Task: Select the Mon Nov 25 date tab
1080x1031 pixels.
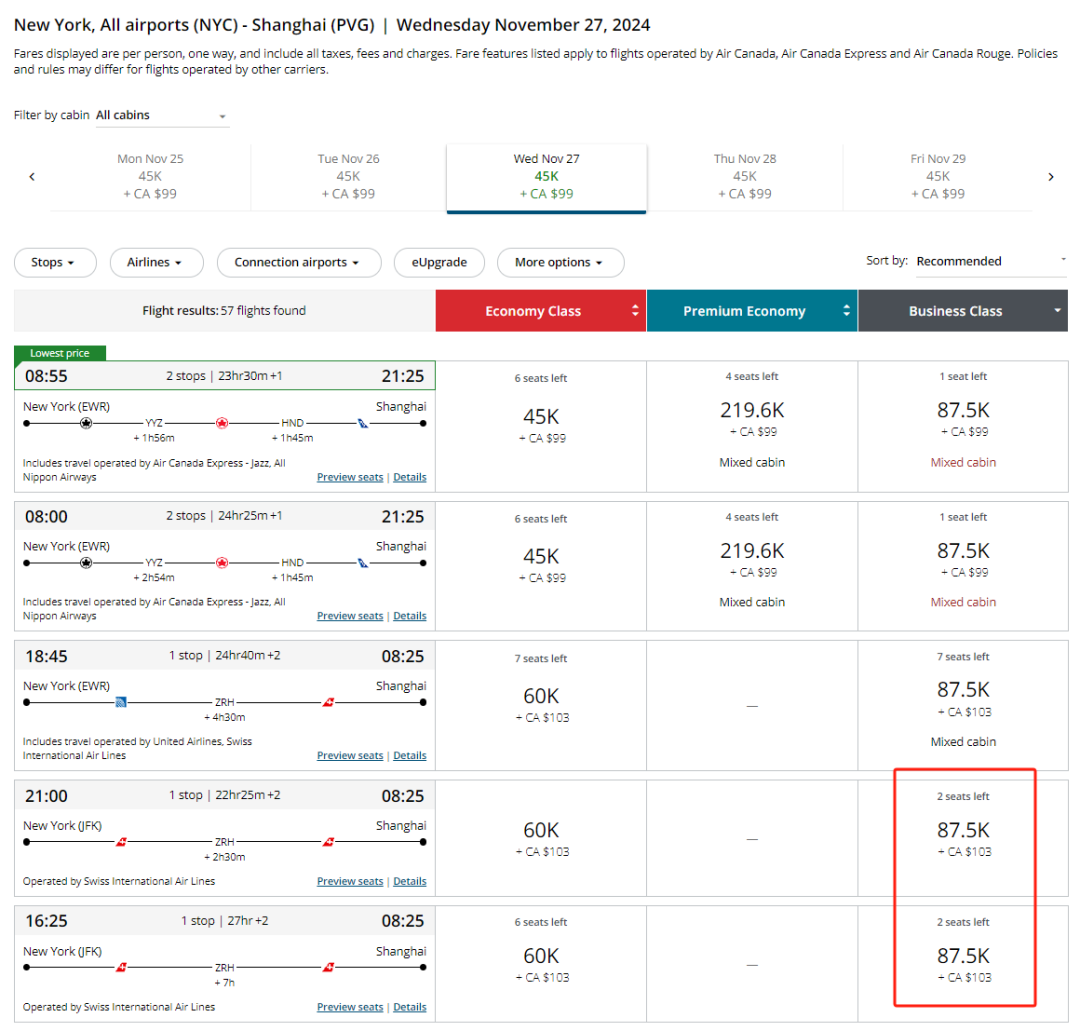Action: click(150, 177)
